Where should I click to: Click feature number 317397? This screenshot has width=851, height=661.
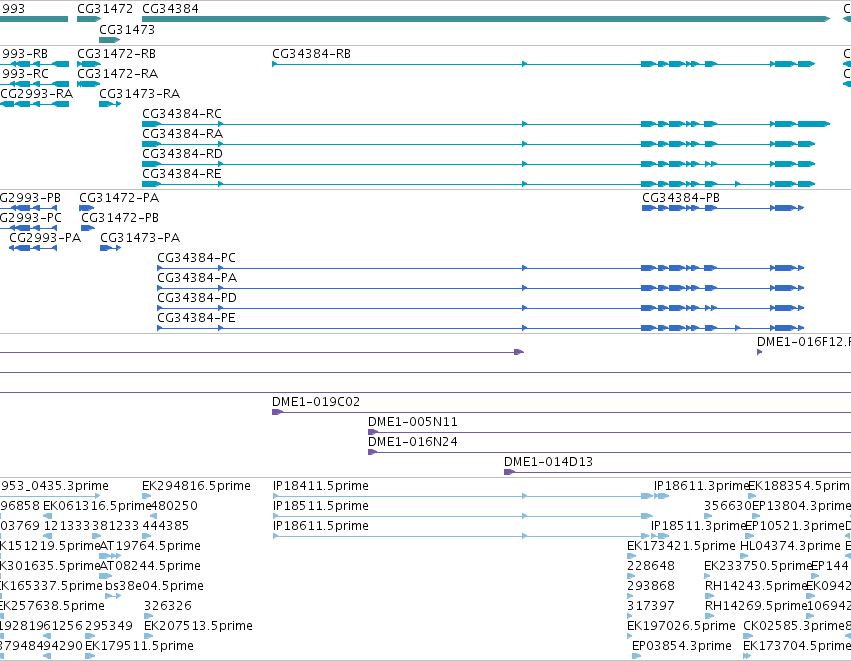click(x=651, y=607)
